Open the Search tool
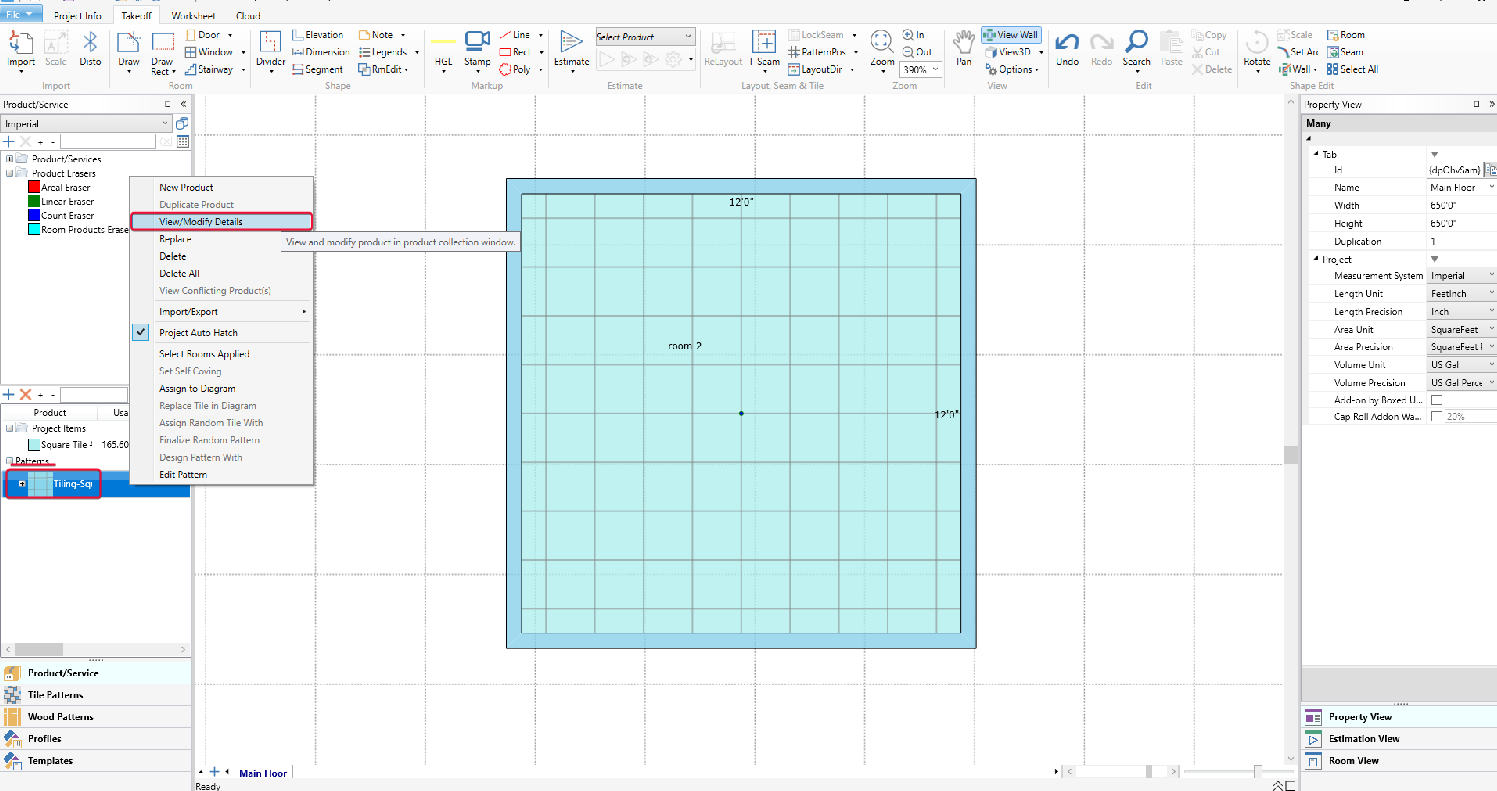Viewport: 1497px width, 791px height. 1136,49
